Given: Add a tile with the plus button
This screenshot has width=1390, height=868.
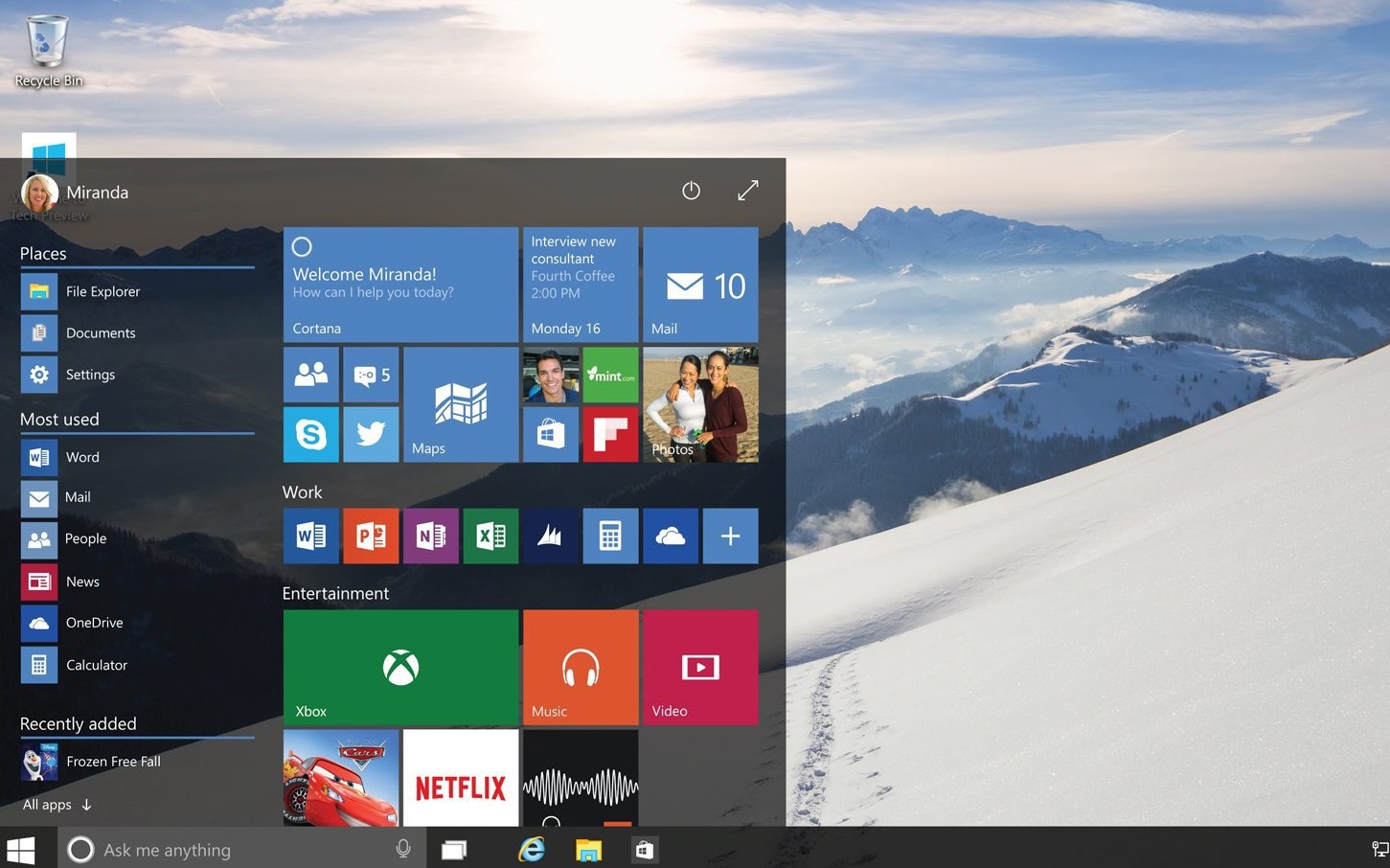Looking at the screenshot, I should tap(730, 536).
